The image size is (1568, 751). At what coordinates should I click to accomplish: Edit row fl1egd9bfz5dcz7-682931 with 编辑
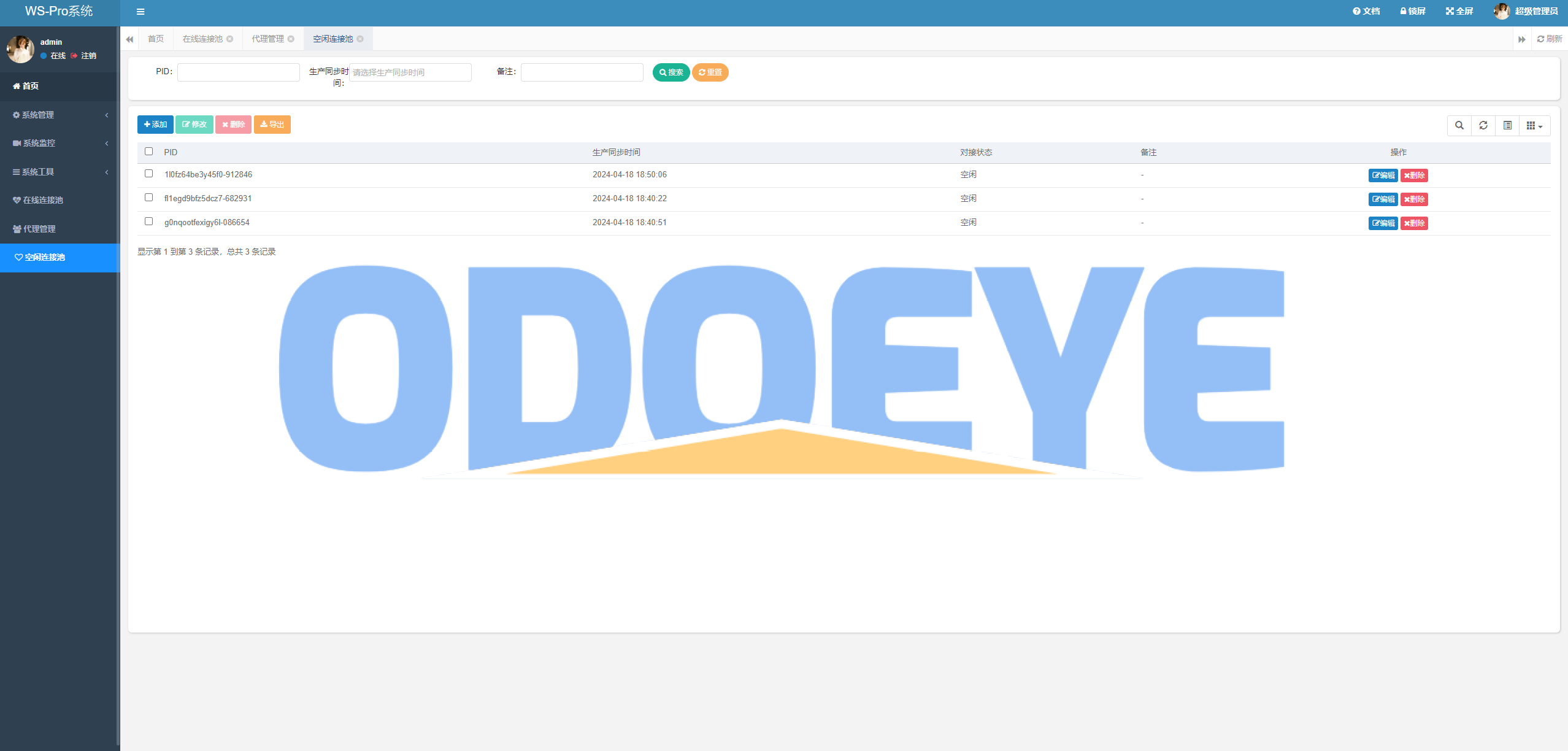[x=1383, y=199]
